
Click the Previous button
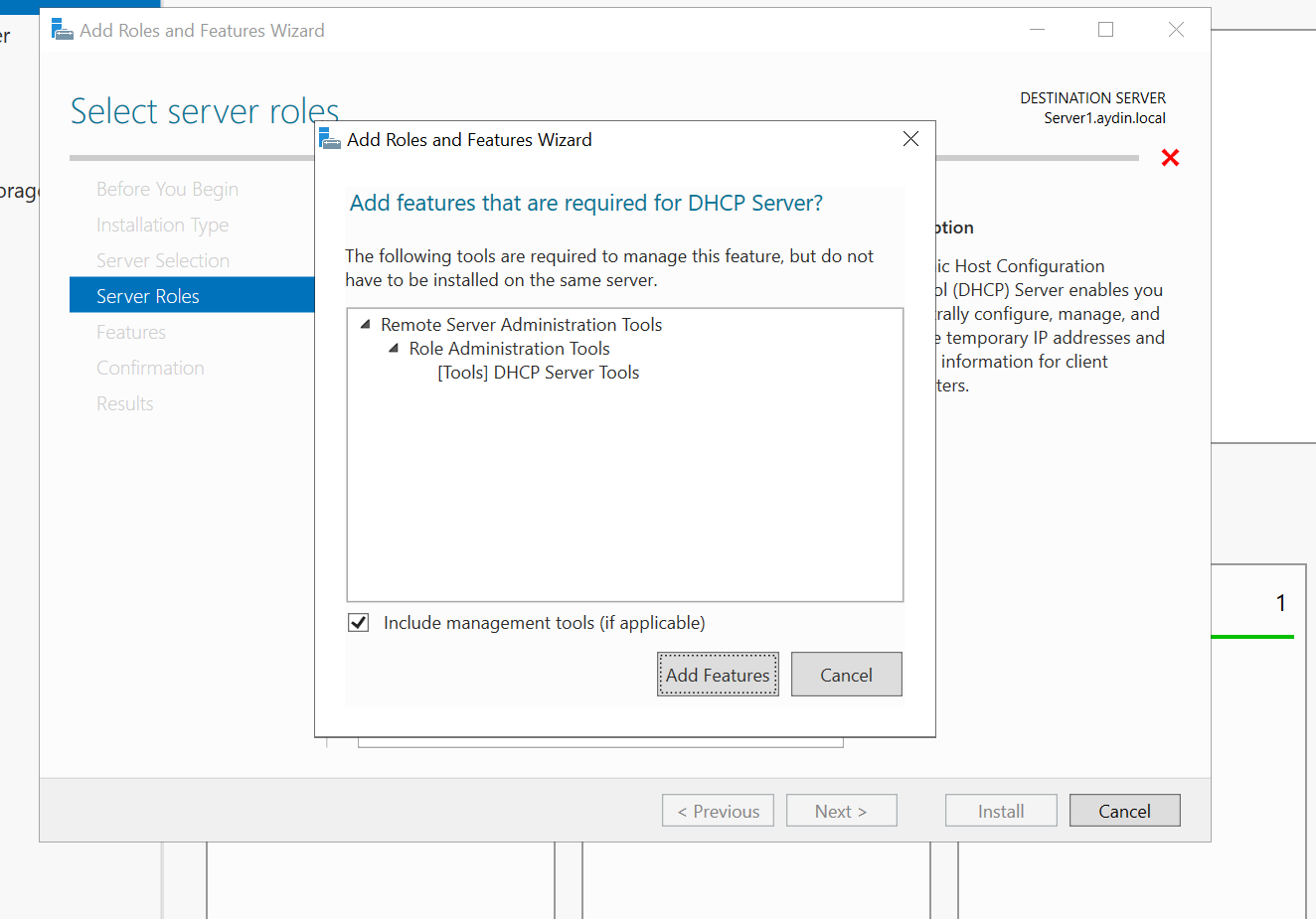718,811
